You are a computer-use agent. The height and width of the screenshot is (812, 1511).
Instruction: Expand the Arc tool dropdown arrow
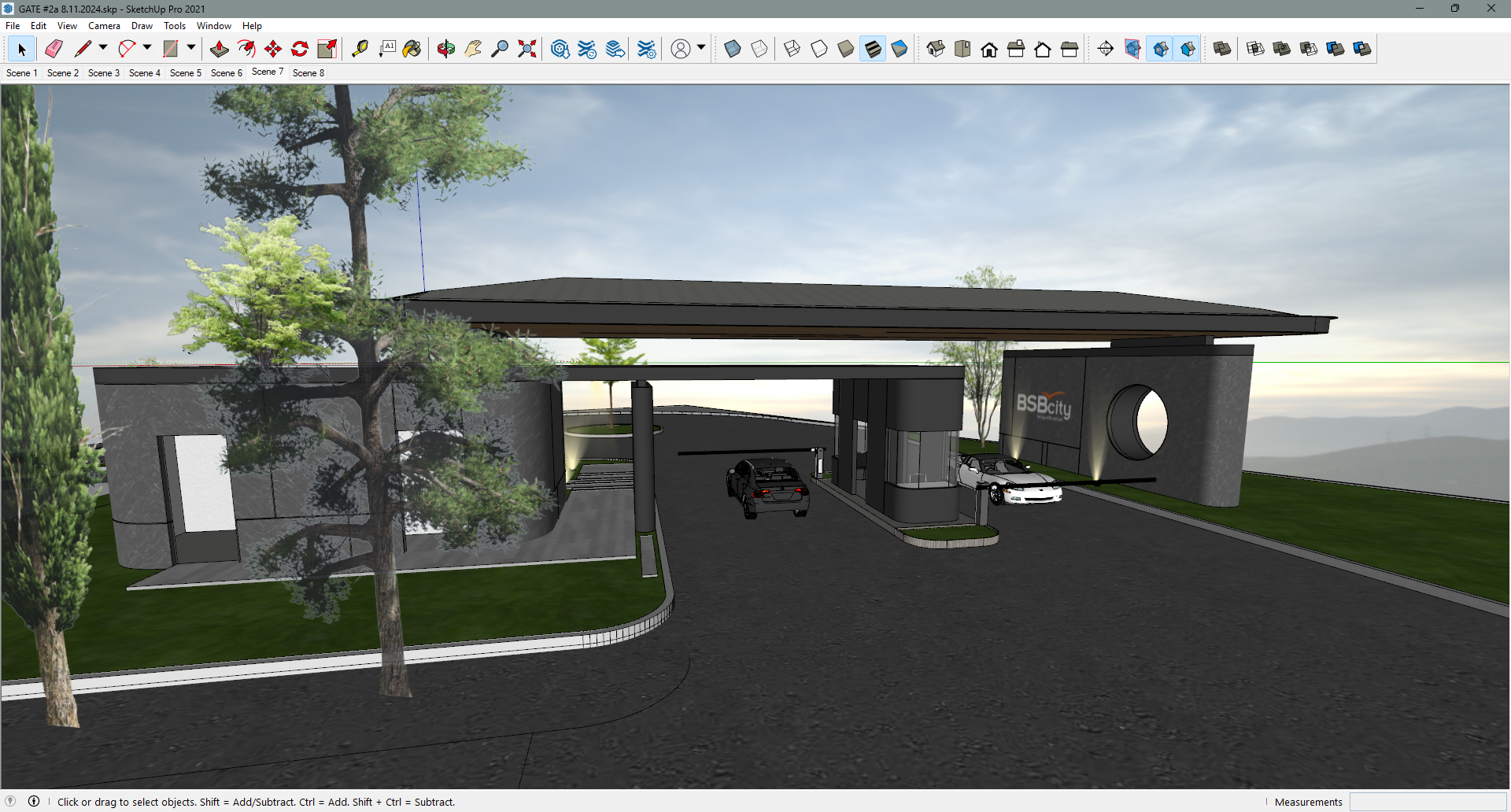[x=147, y=48]
